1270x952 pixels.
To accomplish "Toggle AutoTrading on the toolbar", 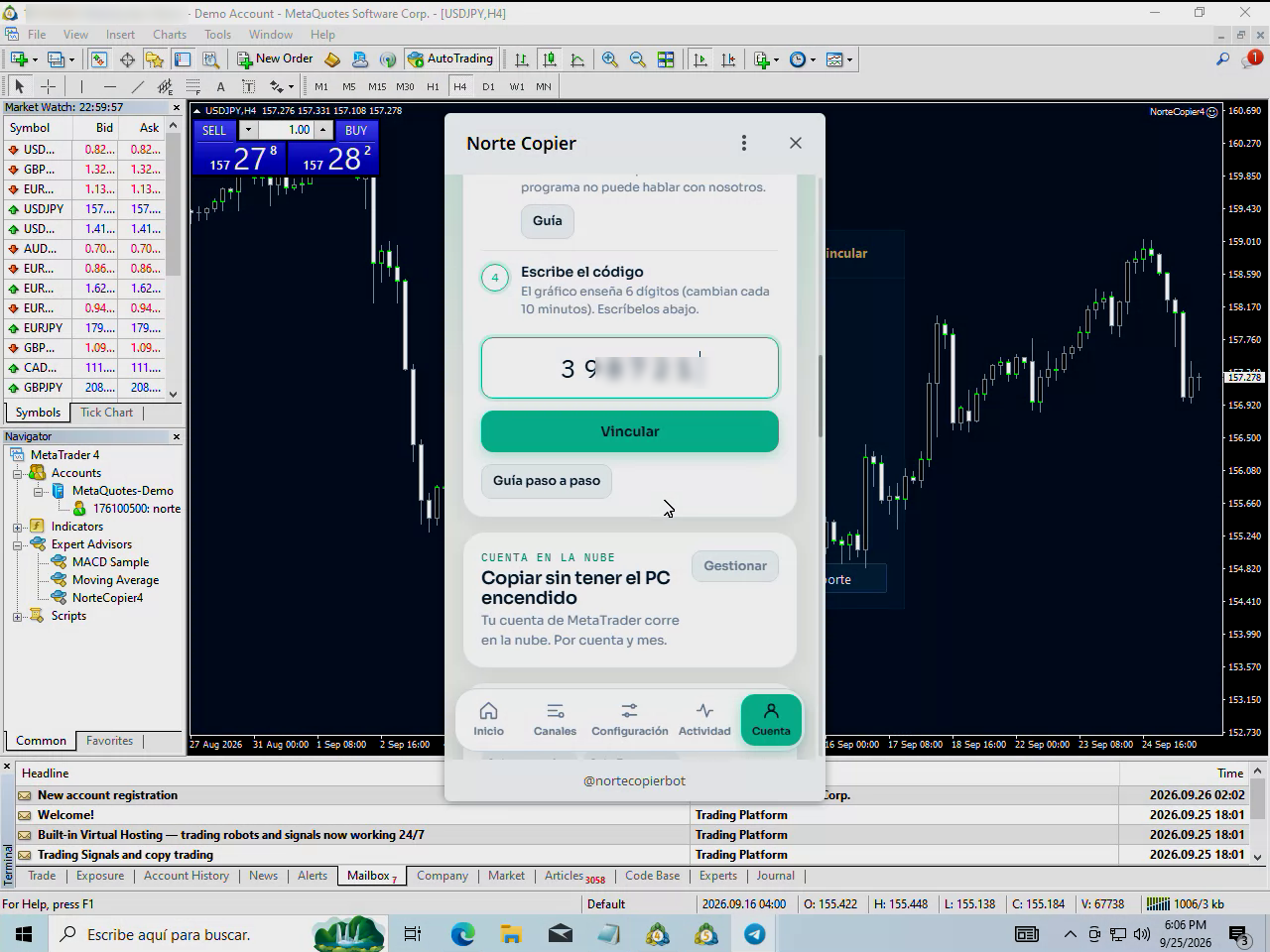I will coord(450,59).
